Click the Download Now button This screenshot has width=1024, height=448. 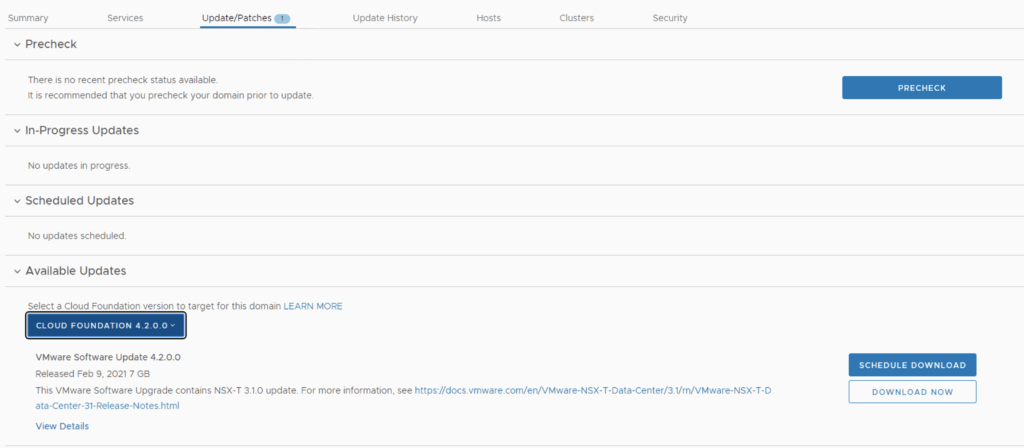pyautogui.click(x=912, y=392)
